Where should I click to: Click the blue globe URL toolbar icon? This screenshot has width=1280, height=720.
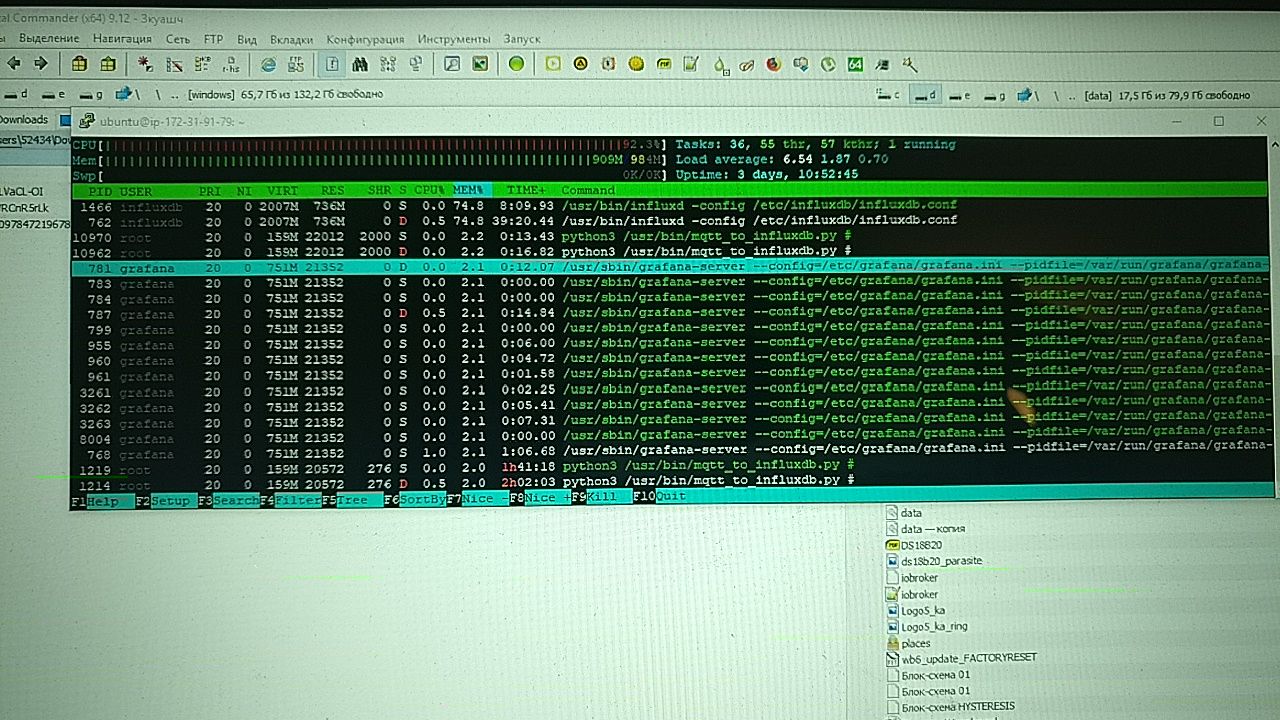tap(268, 64)
